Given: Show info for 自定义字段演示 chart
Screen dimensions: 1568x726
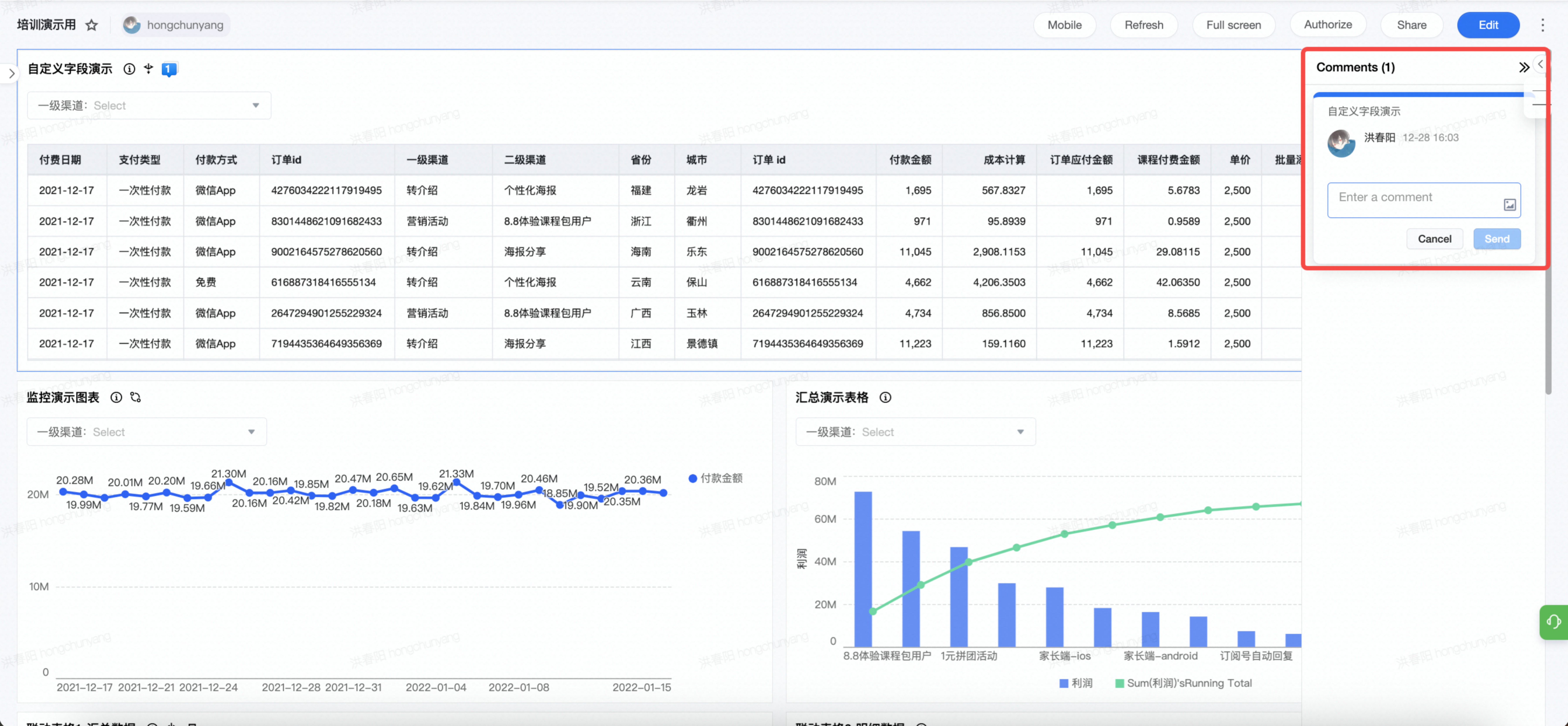Looking at the screenshot, I should (x=129, y=69).
